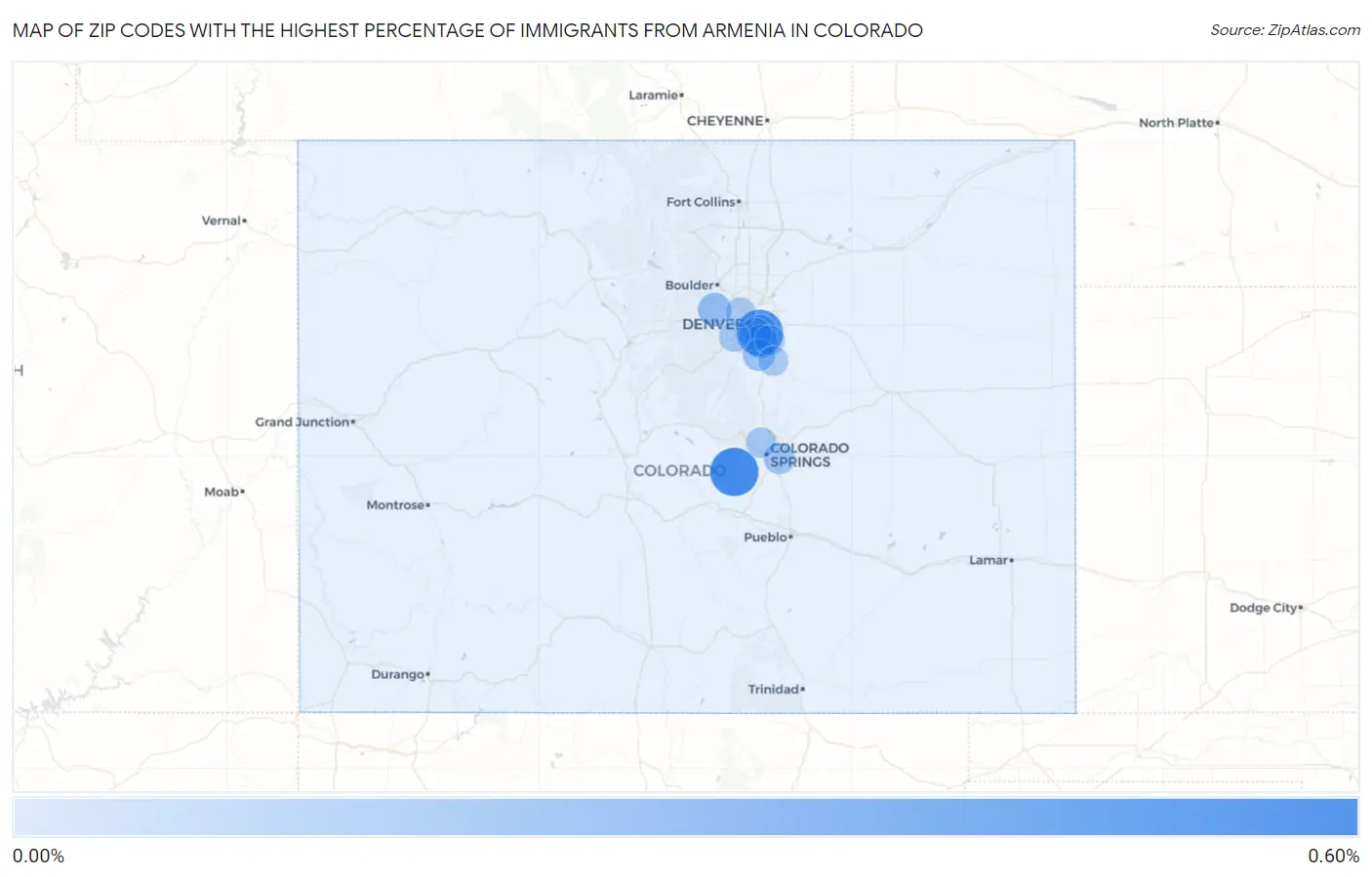
Task: Click the North Platte label
Action: point(1179,123)
